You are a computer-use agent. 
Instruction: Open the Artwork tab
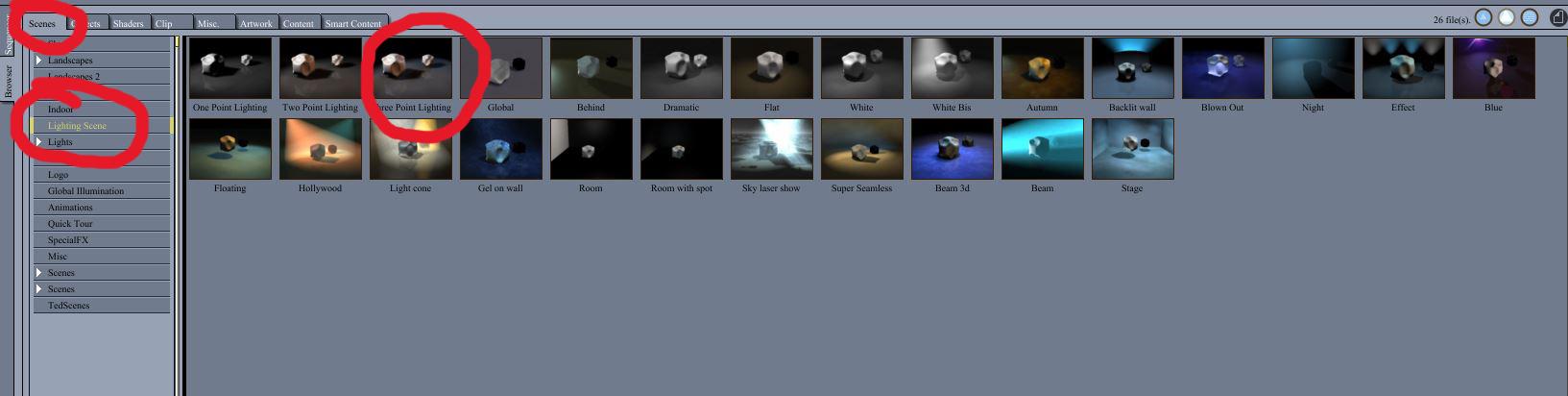tap(255, 23)
